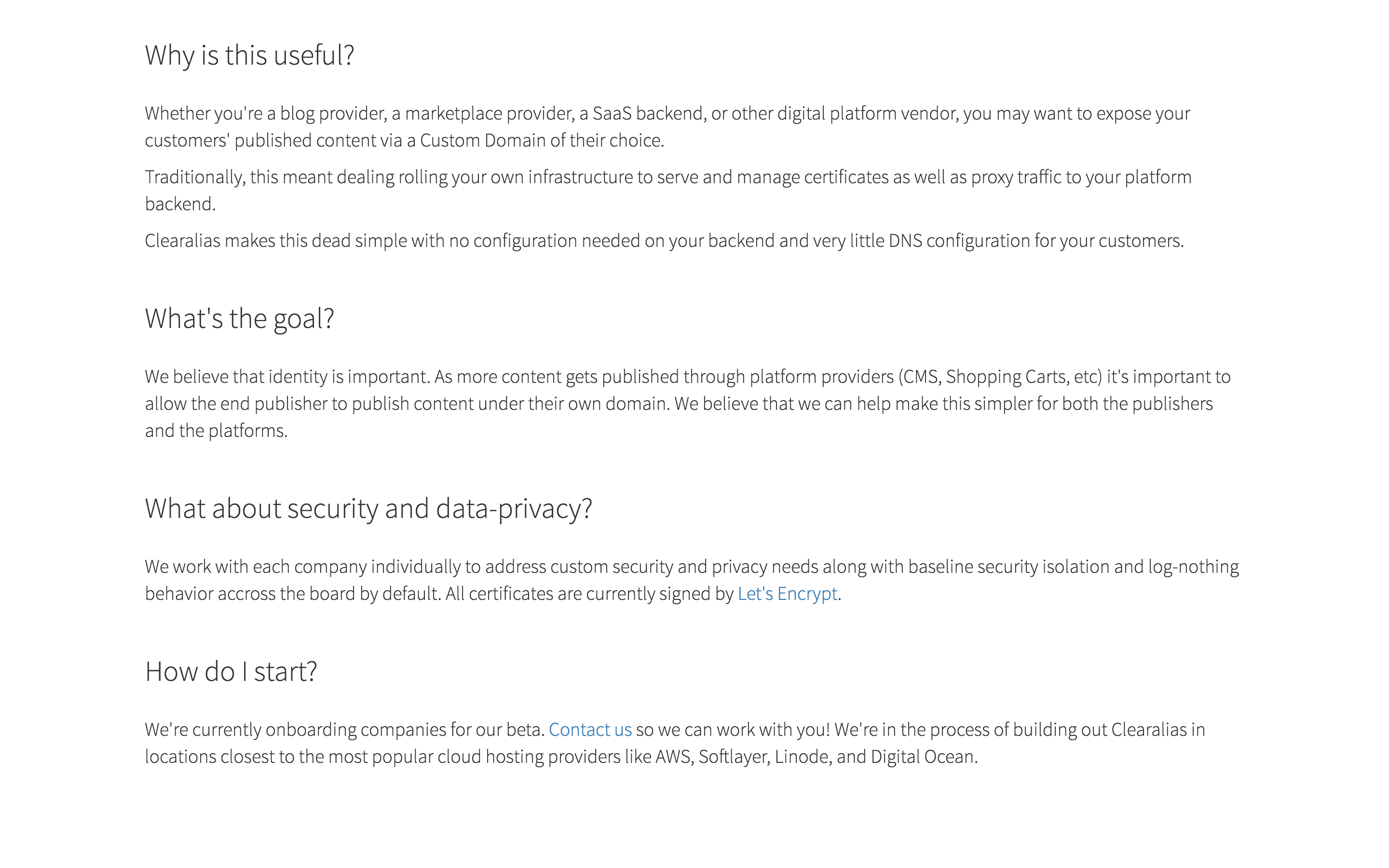Click the word 'DNS' in the Clearalias sentence
1389x868 pixels.
pos(905,241)
